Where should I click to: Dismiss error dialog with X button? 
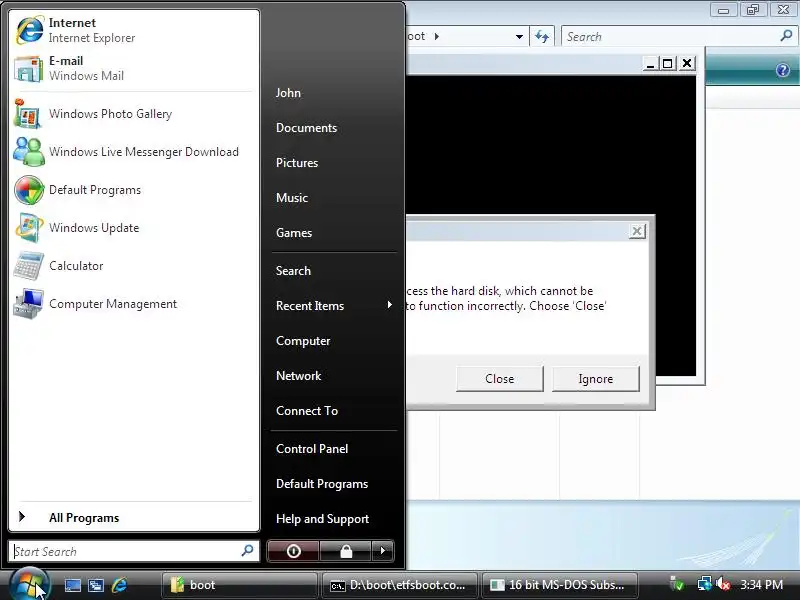click(x=637, y=231)
